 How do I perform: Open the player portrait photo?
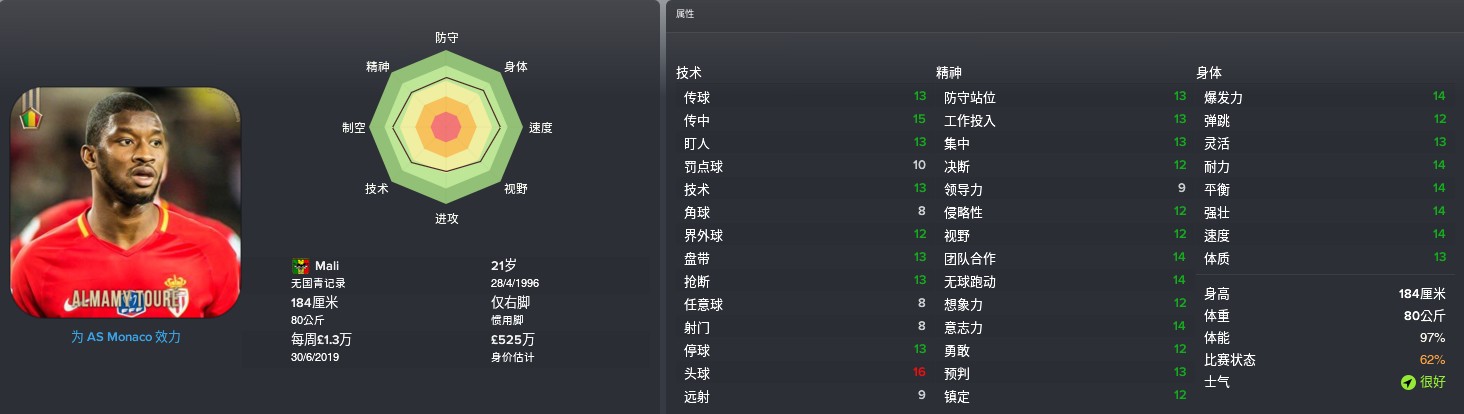click(x=125, y=204)
